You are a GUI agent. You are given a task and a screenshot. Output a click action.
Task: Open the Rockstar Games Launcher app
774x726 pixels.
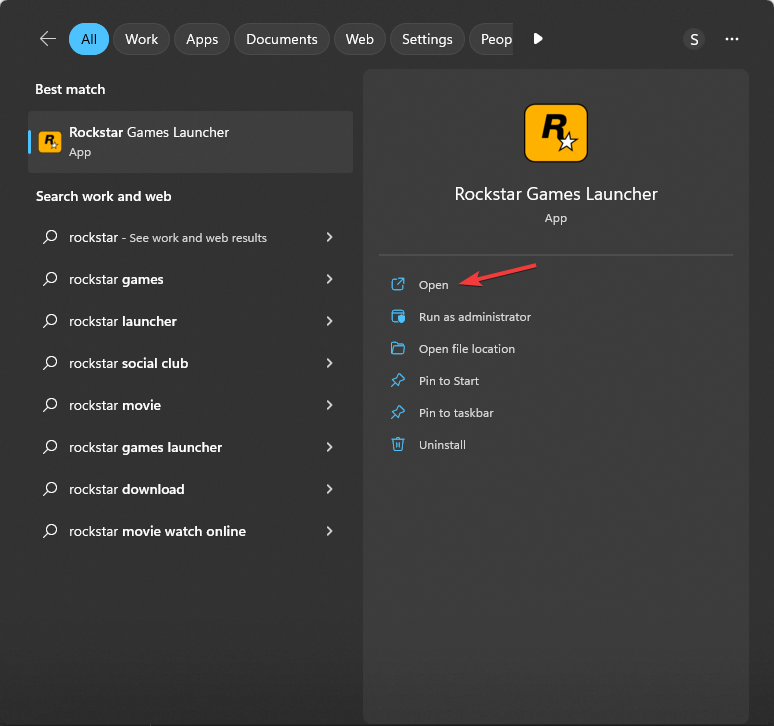coord(433,285)
